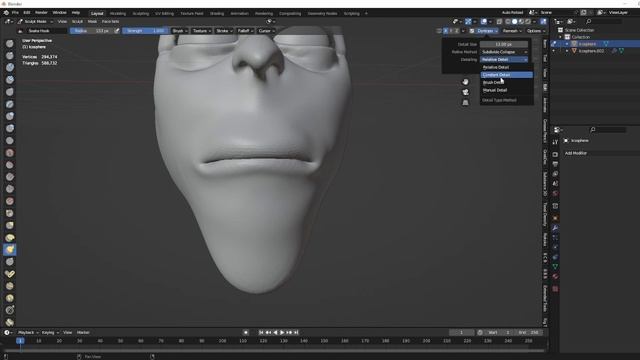Open the Options dropdown

tap(536, 31)
